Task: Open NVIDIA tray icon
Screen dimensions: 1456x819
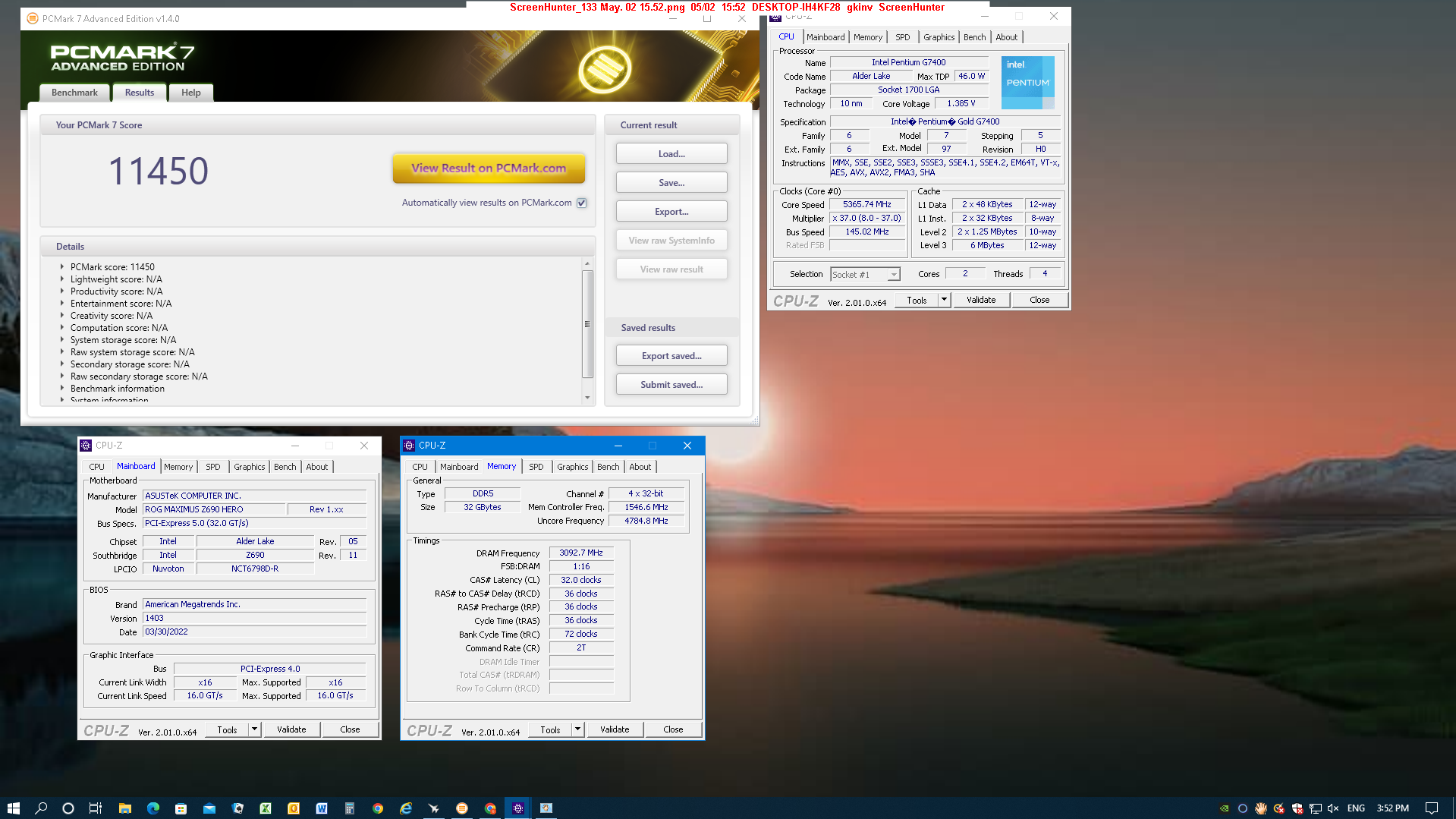Action: coord(1224,808)
